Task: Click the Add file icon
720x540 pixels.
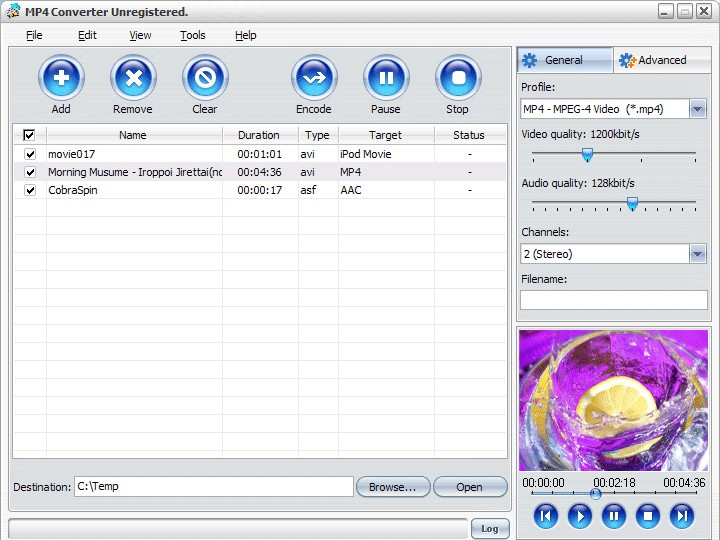Action: [61, 78]
